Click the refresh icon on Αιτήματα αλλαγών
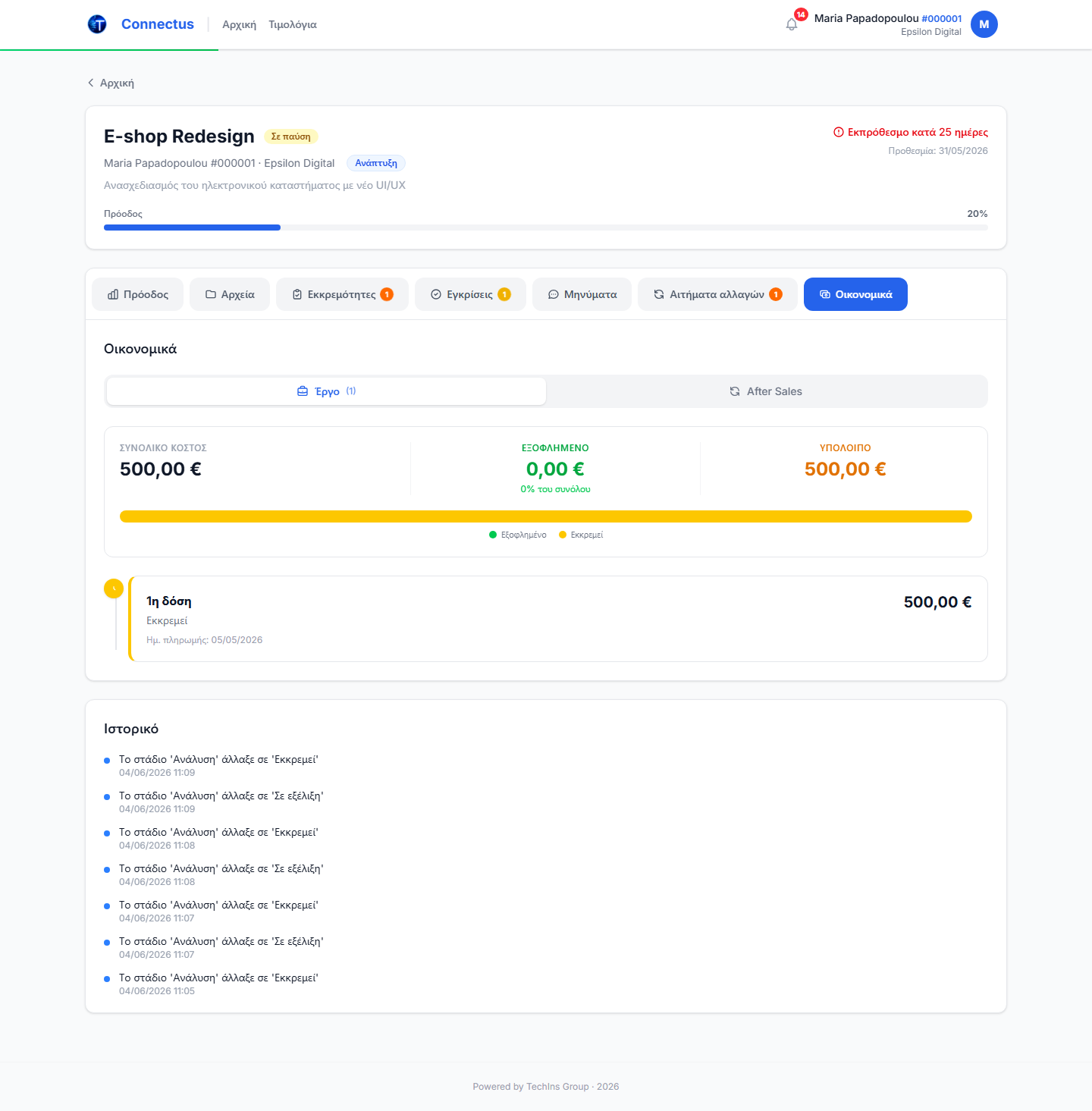1092x1111 pixels. pos(659,294)
